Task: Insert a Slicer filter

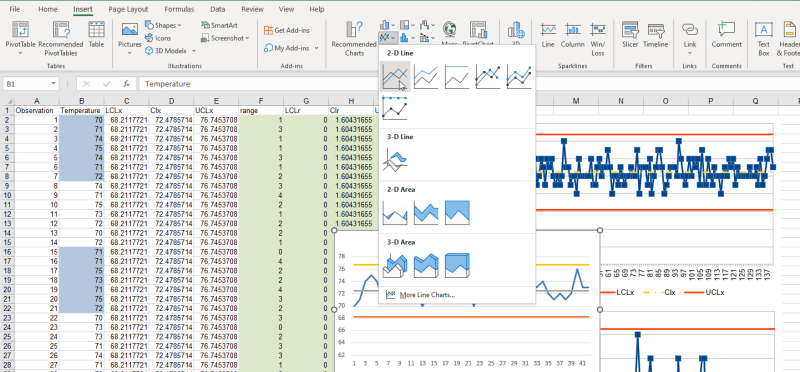Action: (x=630, y=35)
